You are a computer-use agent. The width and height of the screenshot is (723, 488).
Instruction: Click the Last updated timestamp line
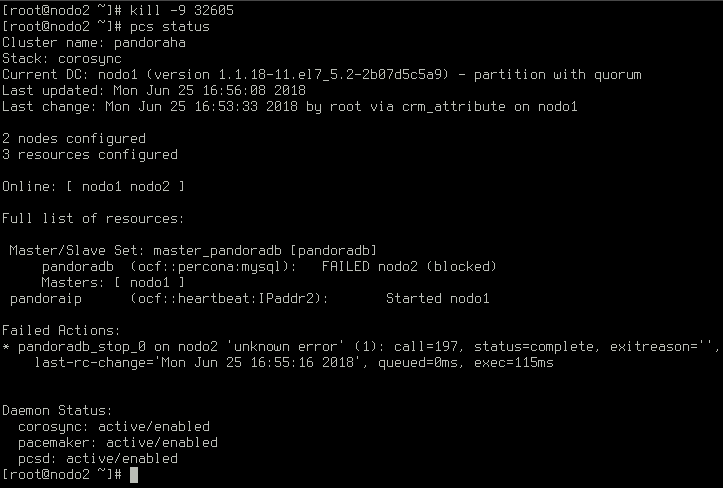(x=154, y=90)
